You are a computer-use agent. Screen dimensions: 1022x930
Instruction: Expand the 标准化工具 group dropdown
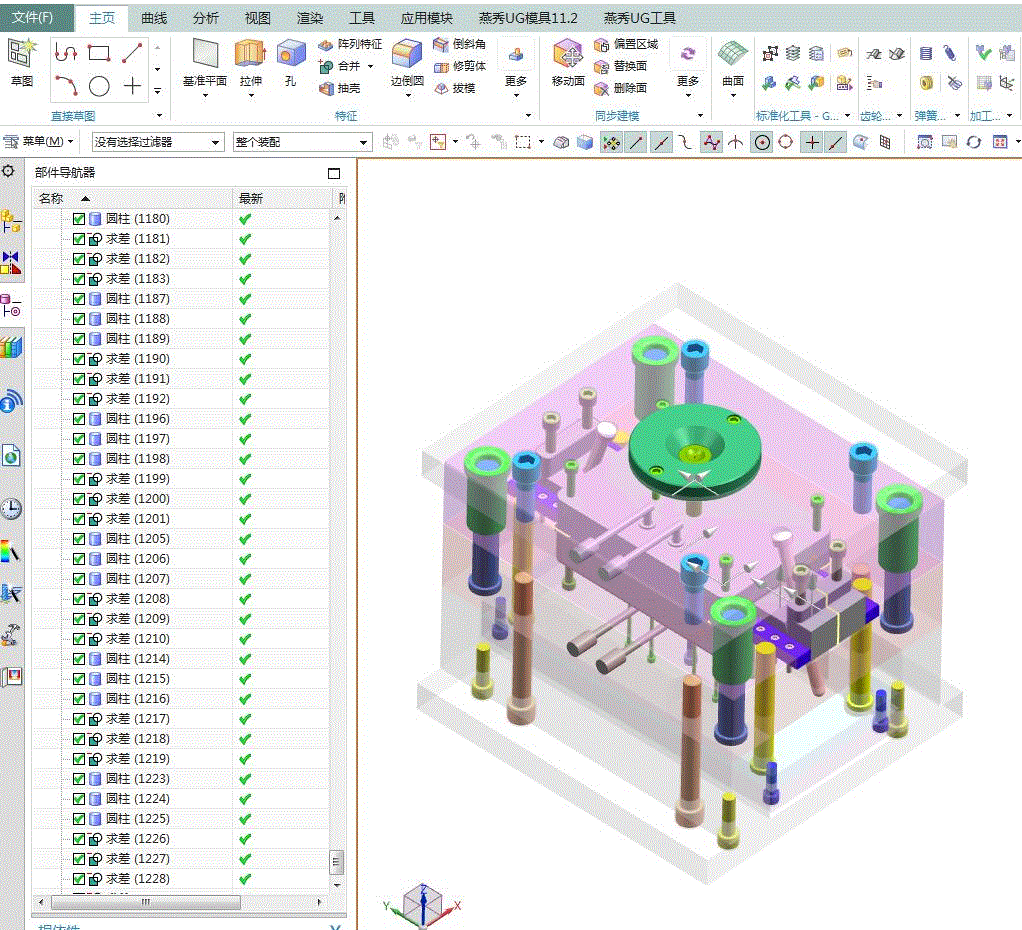(847, 116)
